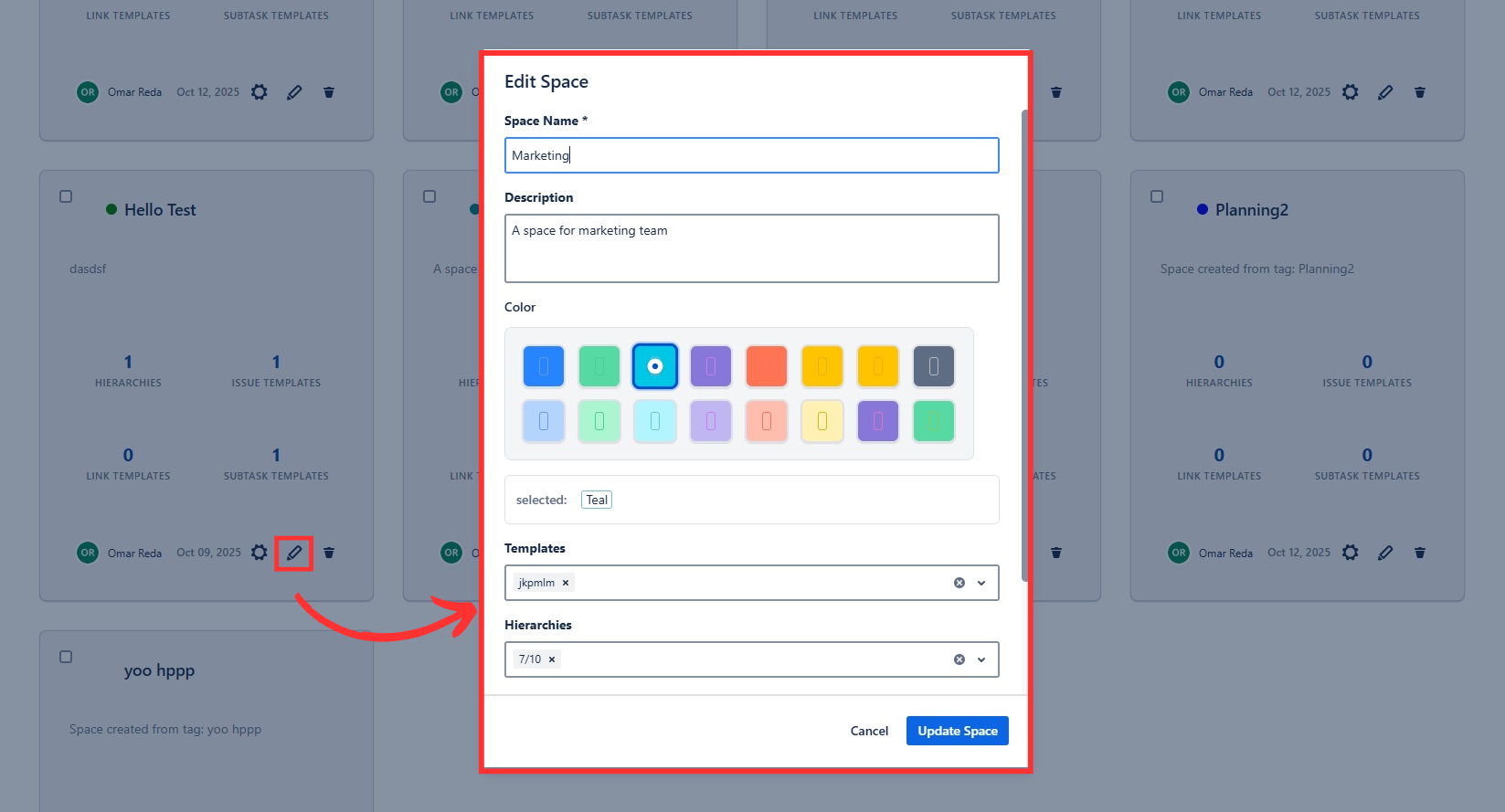The height and width of the screenshot is (812, 1505).
Task: Remove the jkpmlm tag from Templates
Action: click(566, 583)
